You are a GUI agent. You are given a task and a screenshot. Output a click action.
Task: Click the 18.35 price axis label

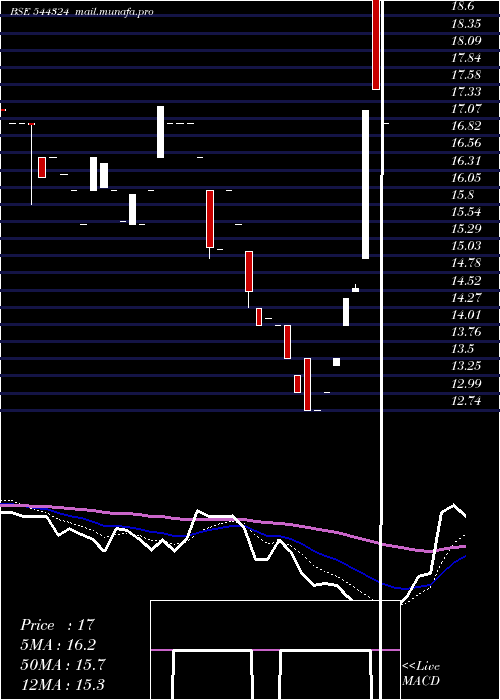[x=466, y=24]
